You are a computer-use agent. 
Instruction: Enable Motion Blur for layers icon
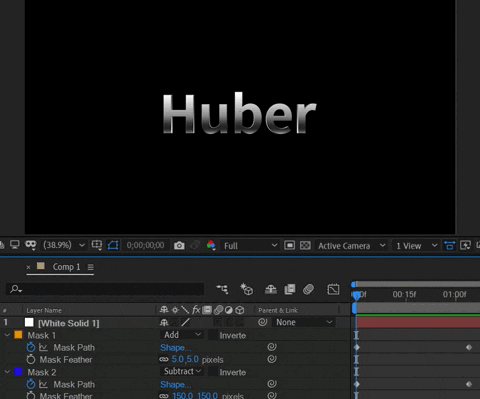[x=308, y=289]
